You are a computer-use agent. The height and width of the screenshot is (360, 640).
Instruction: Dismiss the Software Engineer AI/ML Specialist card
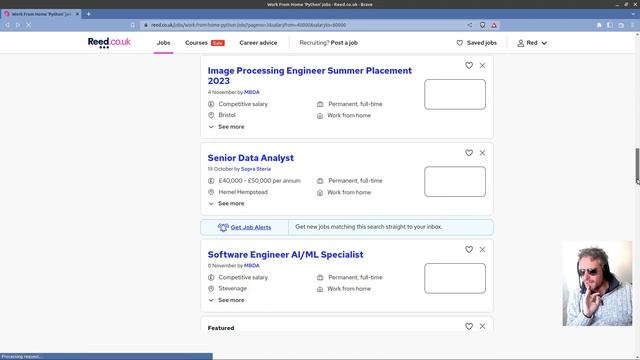482,249
